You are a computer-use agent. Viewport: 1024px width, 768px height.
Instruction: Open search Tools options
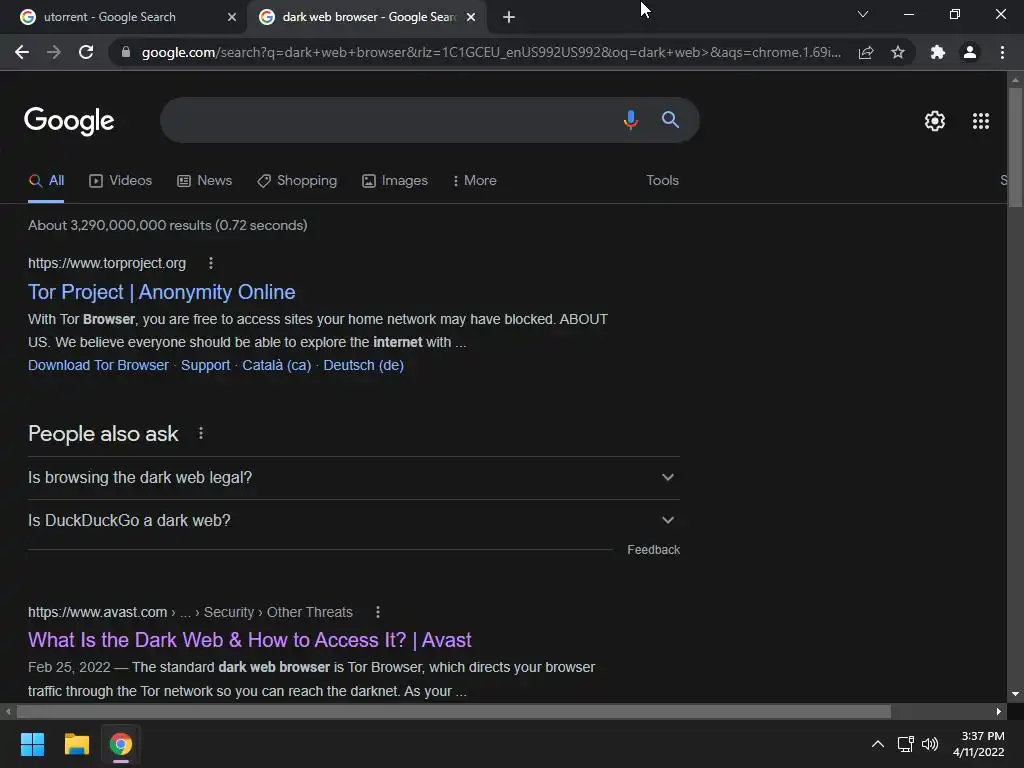[x=662, y=181]
